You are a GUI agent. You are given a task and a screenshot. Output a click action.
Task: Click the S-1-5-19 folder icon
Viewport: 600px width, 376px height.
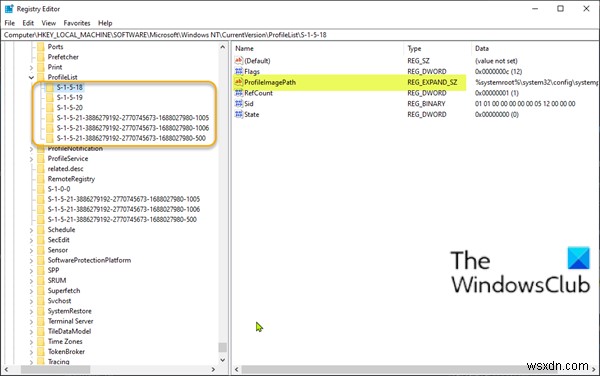point(50,98)
